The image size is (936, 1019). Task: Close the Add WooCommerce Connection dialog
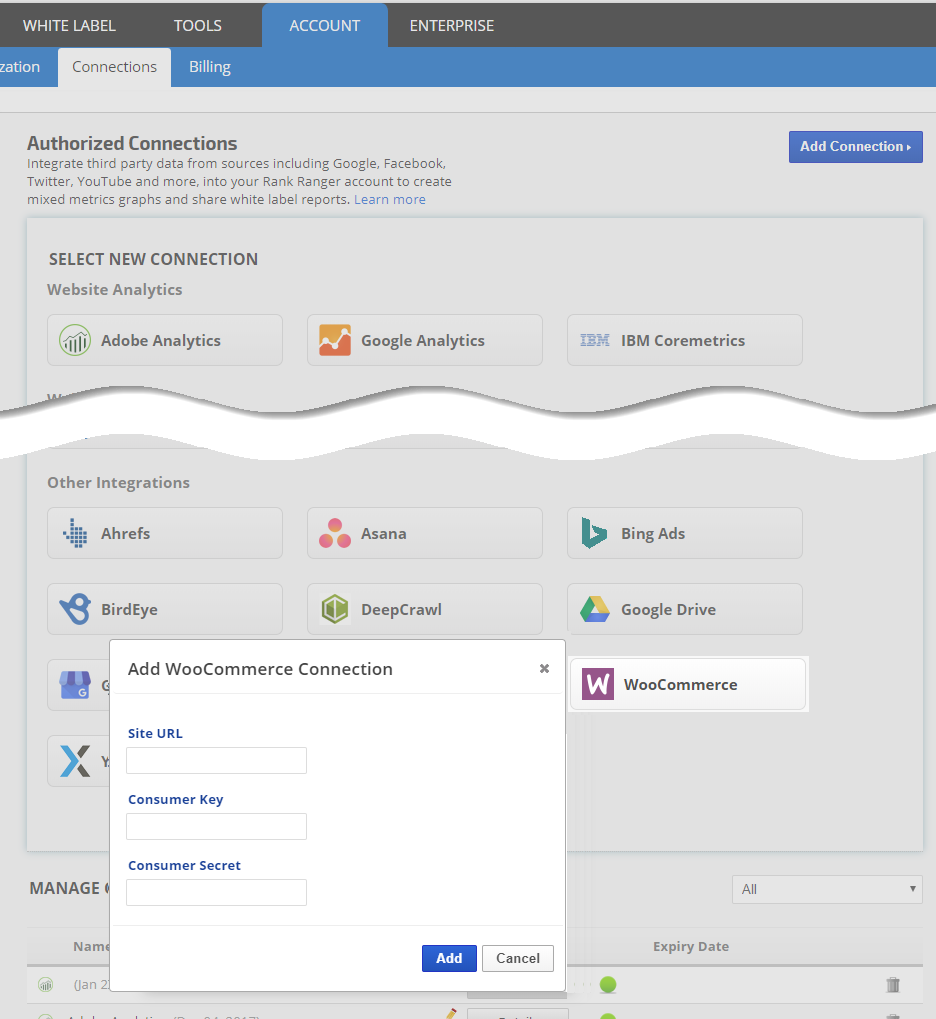544,668
